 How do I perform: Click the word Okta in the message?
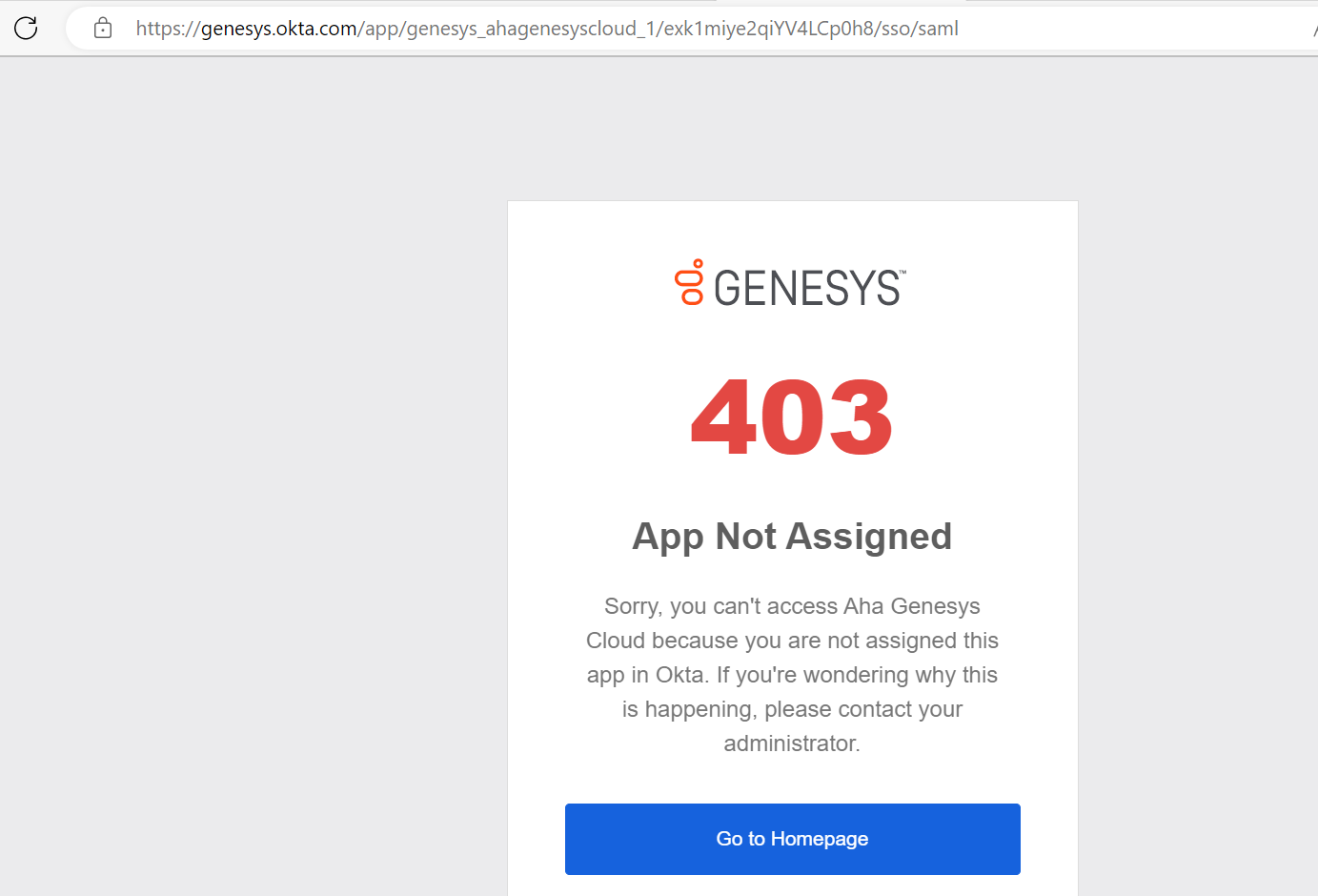click(x=679, y=675)
